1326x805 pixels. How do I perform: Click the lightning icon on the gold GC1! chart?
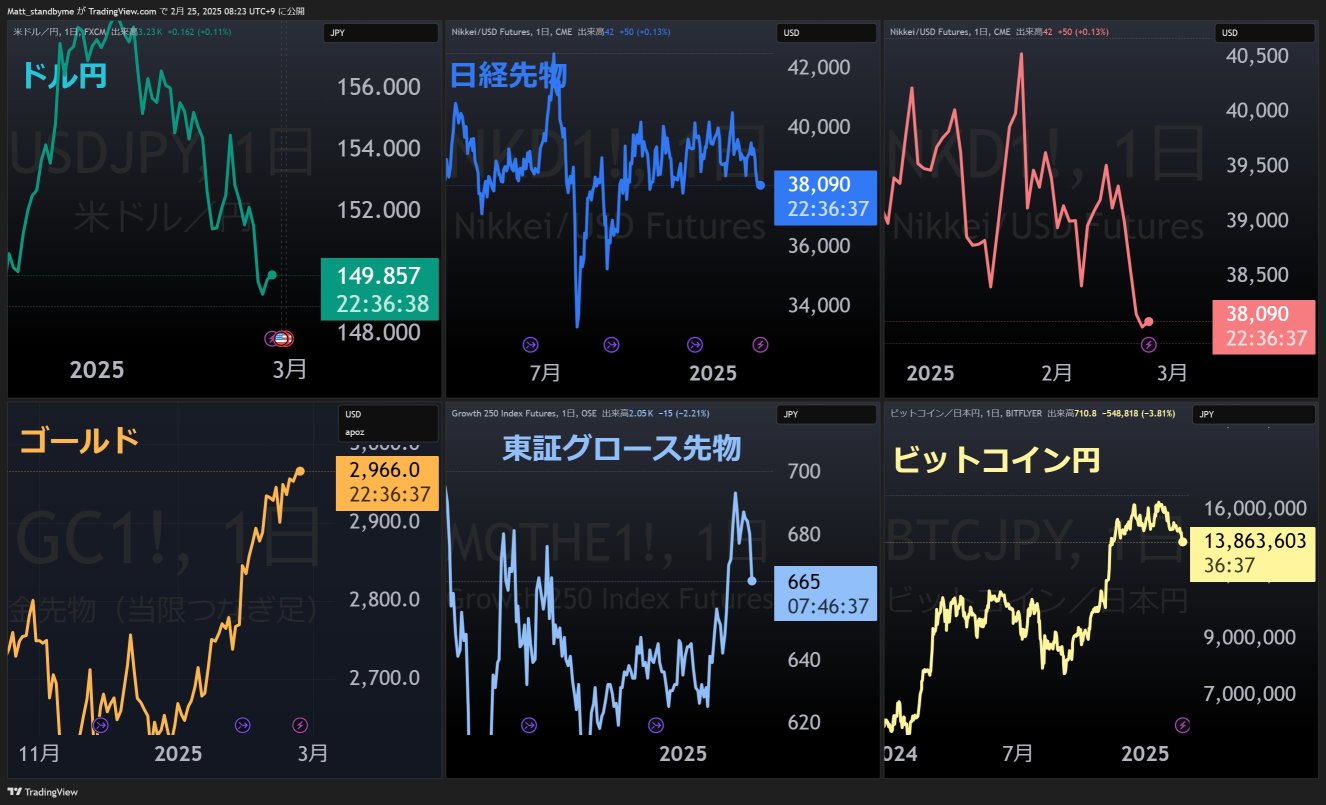pos(300,725)
